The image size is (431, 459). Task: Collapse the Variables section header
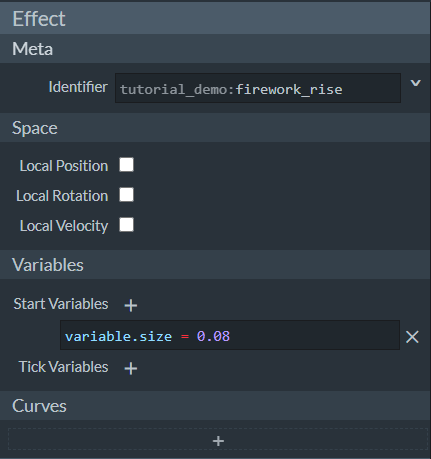[x=215, y=265]
